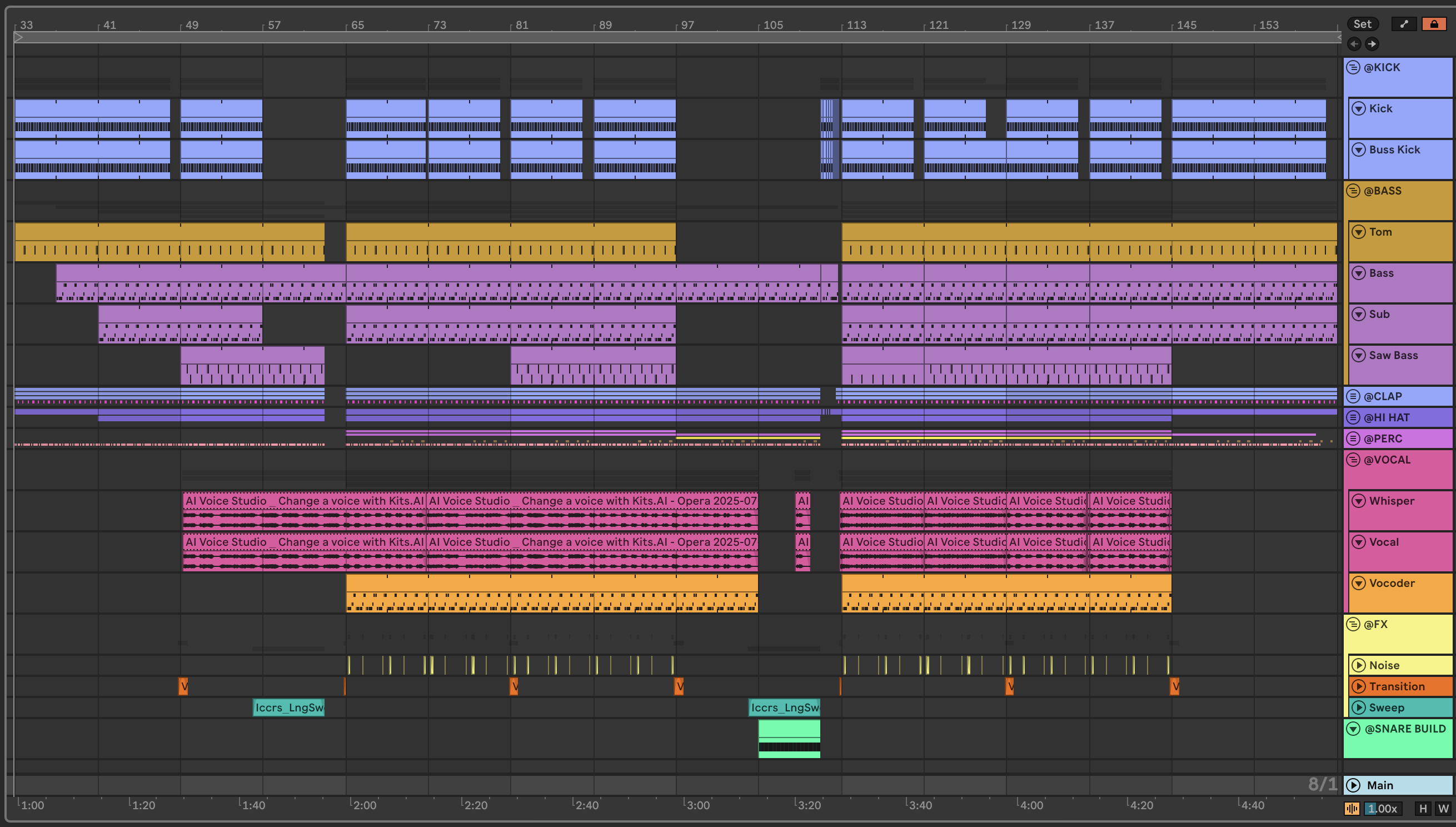Click the Set locator button
Screen dimensions: 1456x827
(1362, 24)
